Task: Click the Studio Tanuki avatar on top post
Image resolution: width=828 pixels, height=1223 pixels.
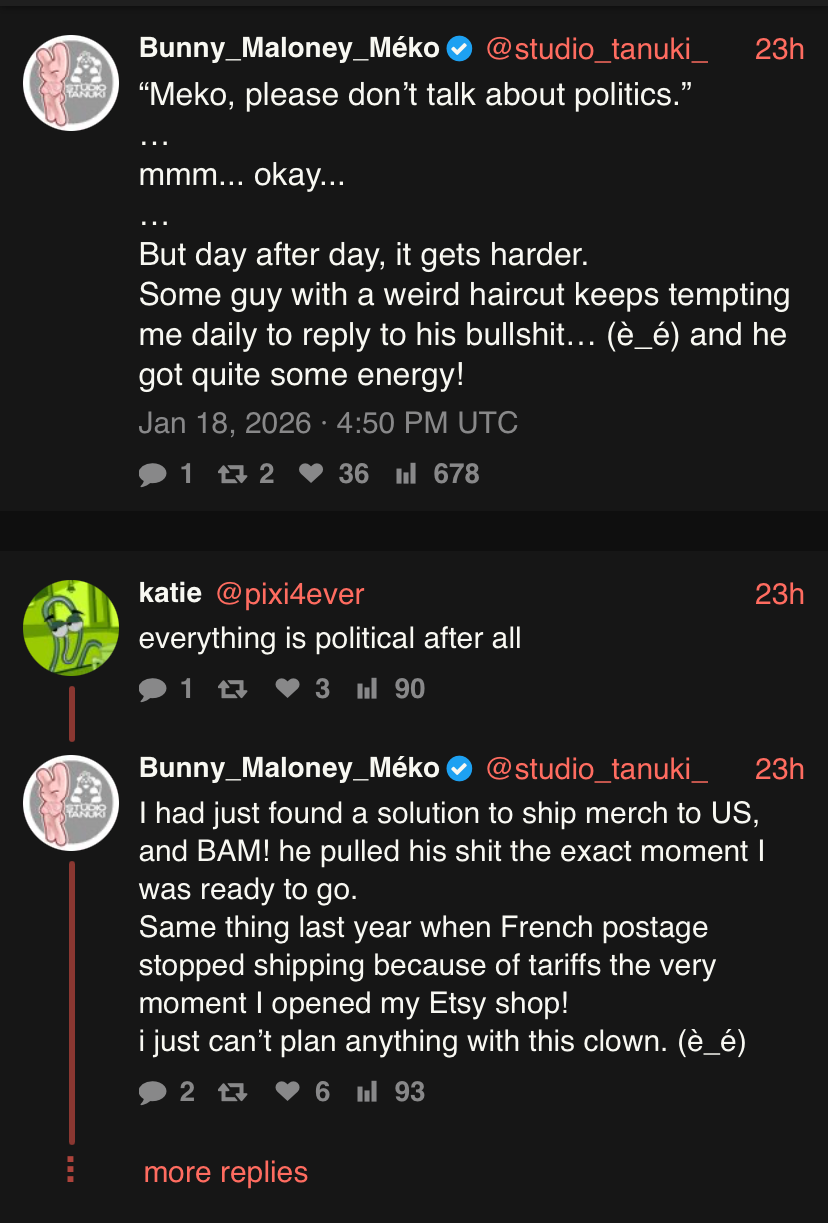Action: 71,83
